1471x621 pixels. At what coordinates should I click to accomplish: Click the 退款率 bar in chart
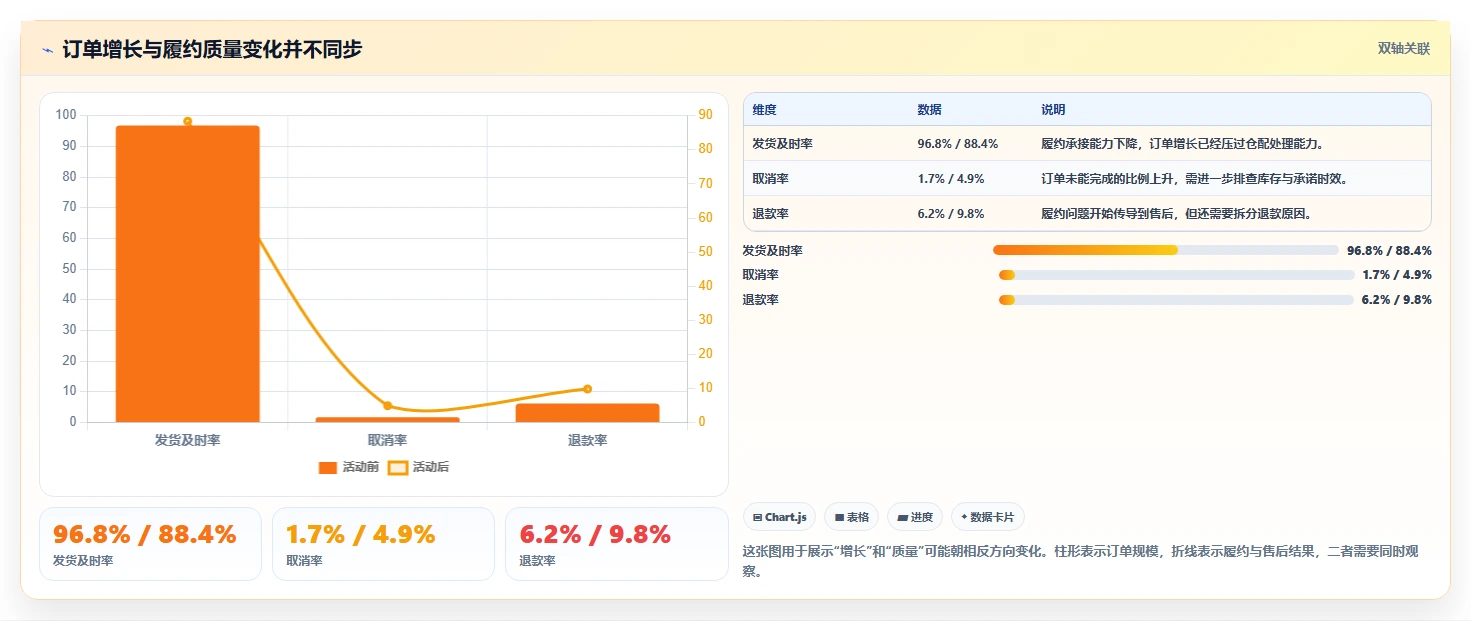click(588, 412)
